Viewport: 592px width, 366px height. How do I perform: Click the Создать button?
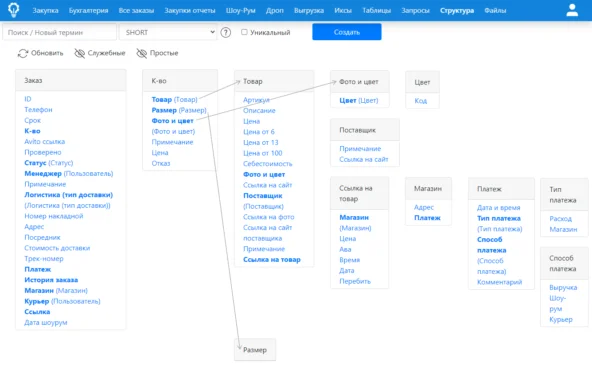[x=347, y=32]
